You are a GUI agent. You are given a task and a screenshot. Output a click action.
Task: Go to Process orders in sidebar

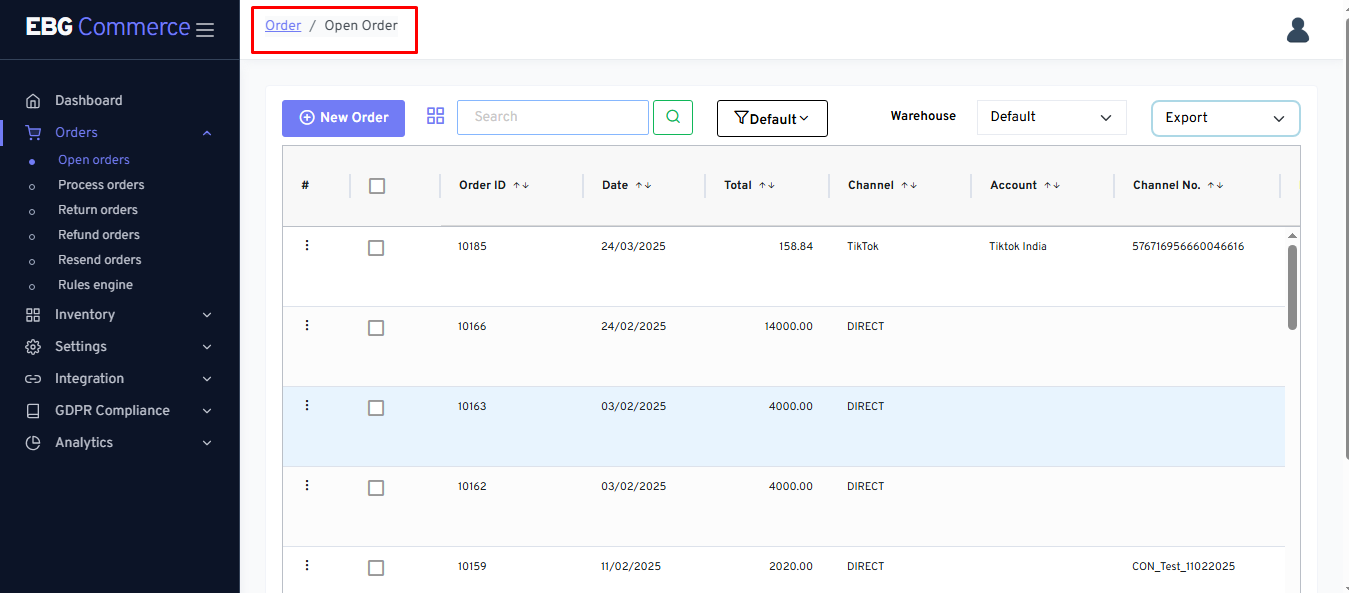coord(101,185)
